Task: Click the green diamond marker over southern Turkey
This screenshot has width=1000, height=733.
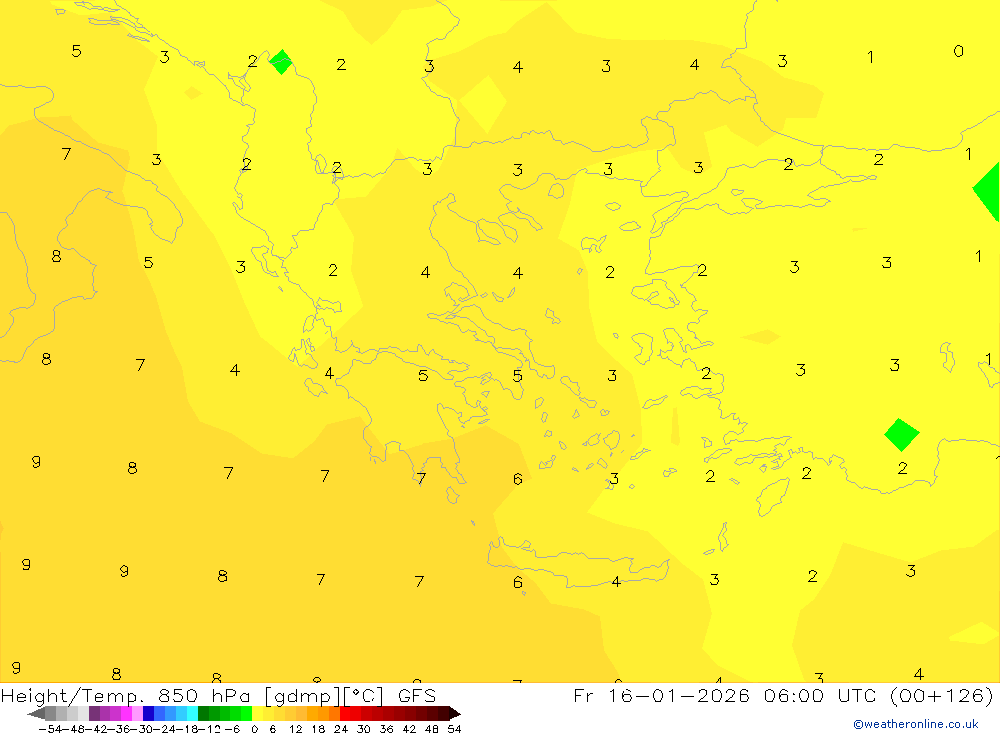Action: point(901,434)
